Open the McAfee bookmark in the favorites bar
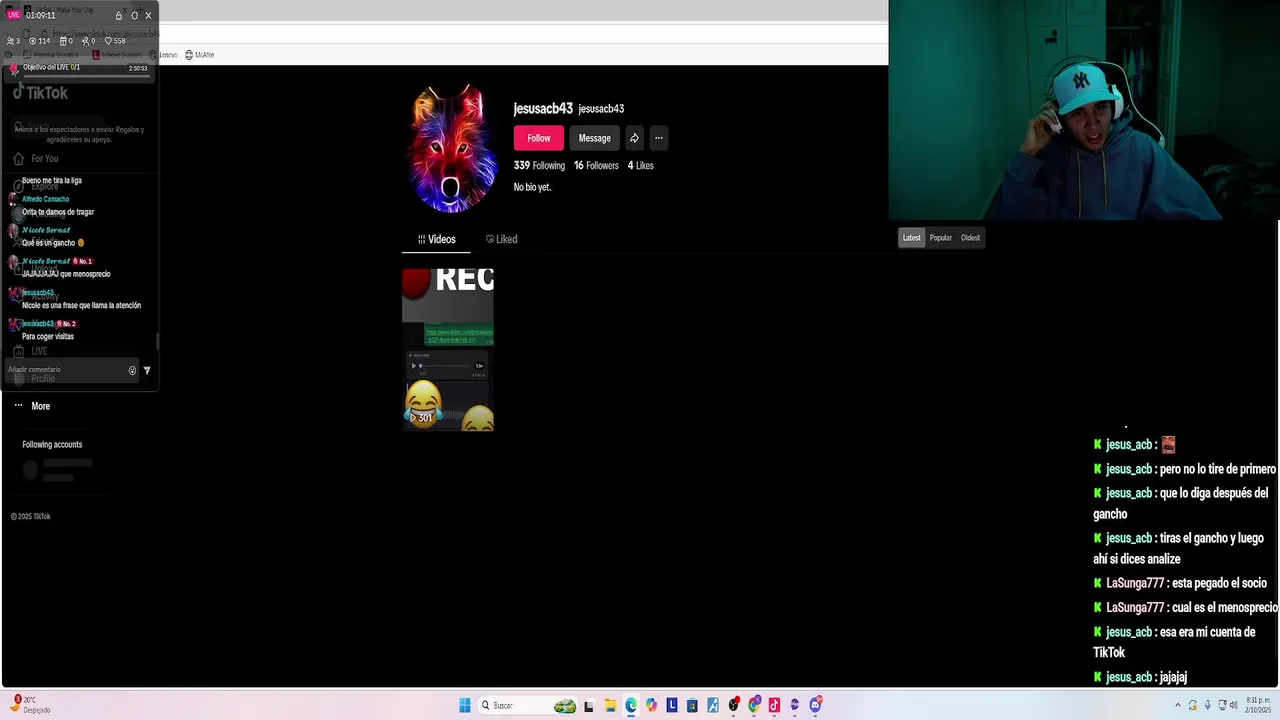Screen dimensions: 1280x720 point(199,55)
